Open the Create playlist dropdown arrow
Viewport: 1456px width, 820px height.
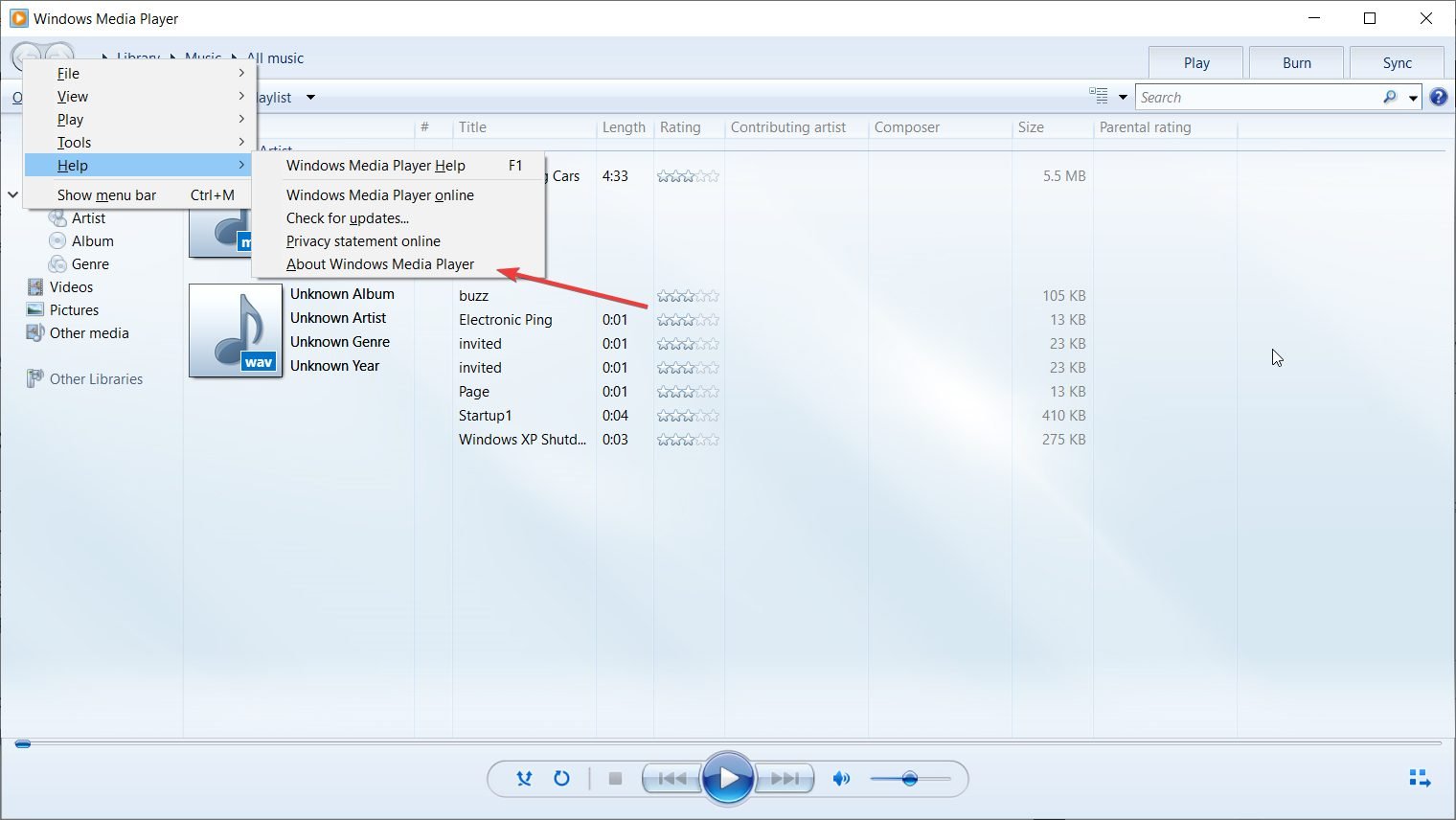click(310, 98)
